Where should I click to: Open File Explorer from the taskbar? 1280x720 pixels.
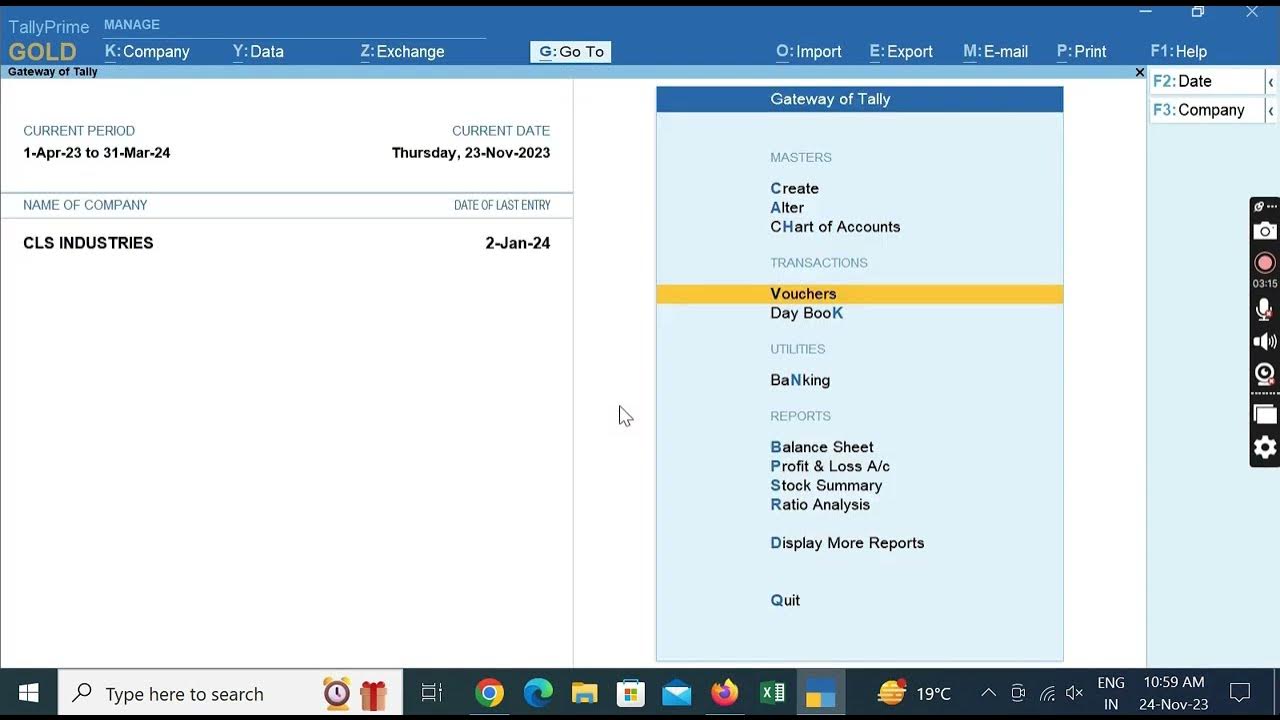tap(584, 693)
